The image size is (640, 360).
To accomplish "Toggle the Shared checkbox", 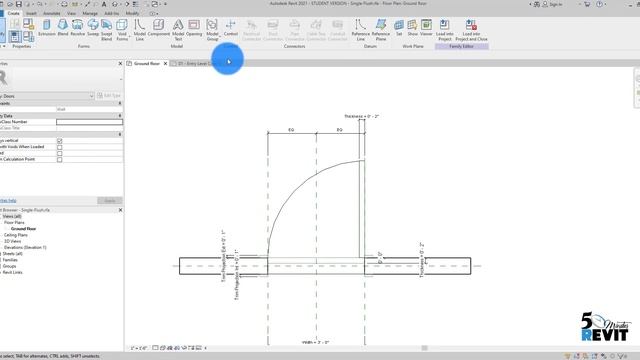I will [60, 153].
